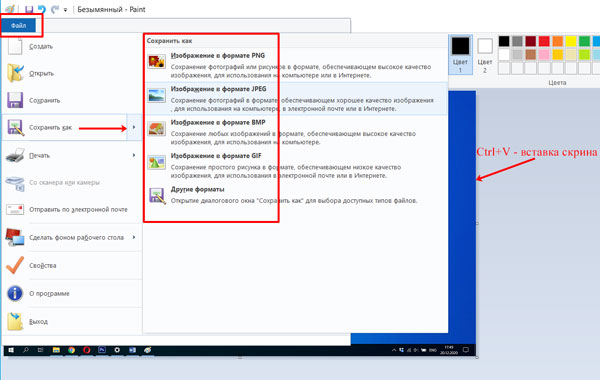Pick the white palette swatch
Screen dimensions: 600x380
(504, 54)
